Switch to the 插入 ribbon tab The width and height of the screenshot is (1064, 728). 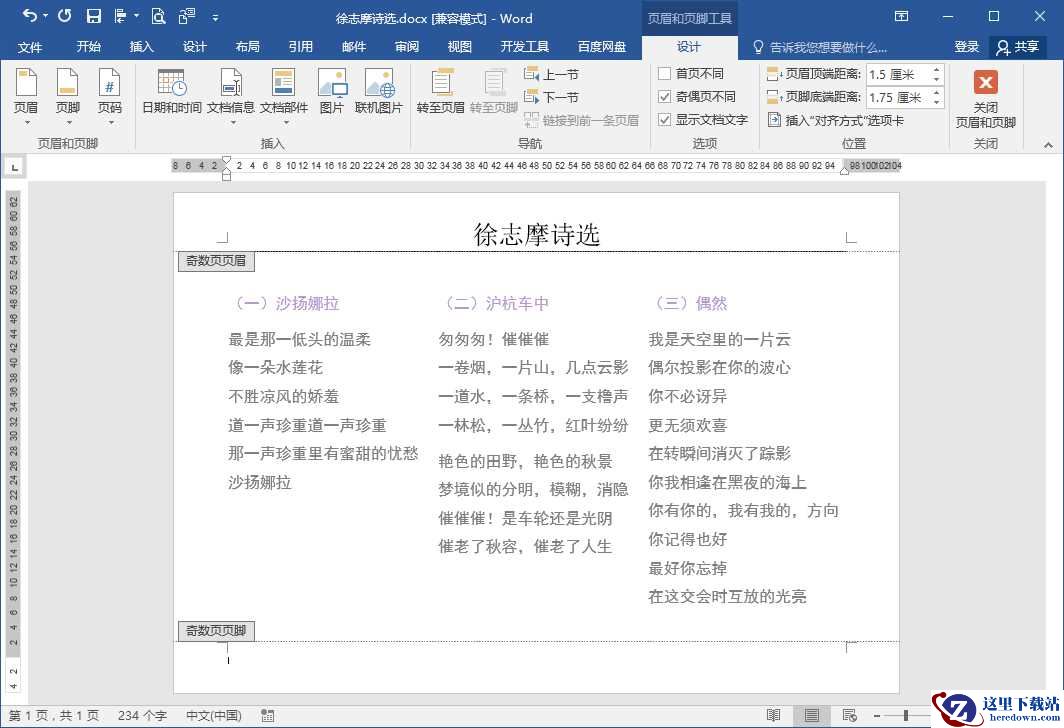click(x=141, y=47)
